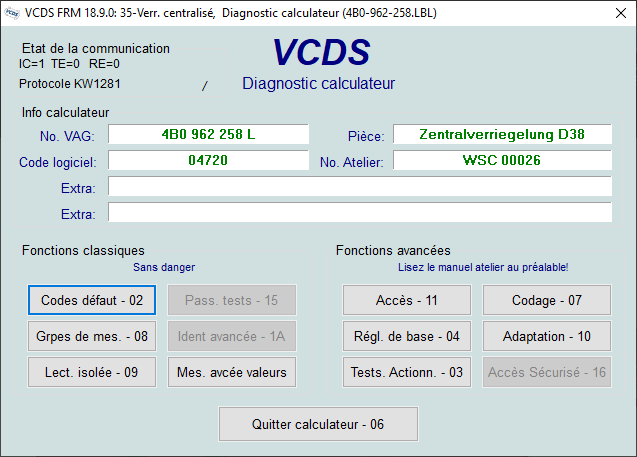Click the 'Sans danger' label
The width and height of the screenshot is (637, 457).
[x=164, y=267]
